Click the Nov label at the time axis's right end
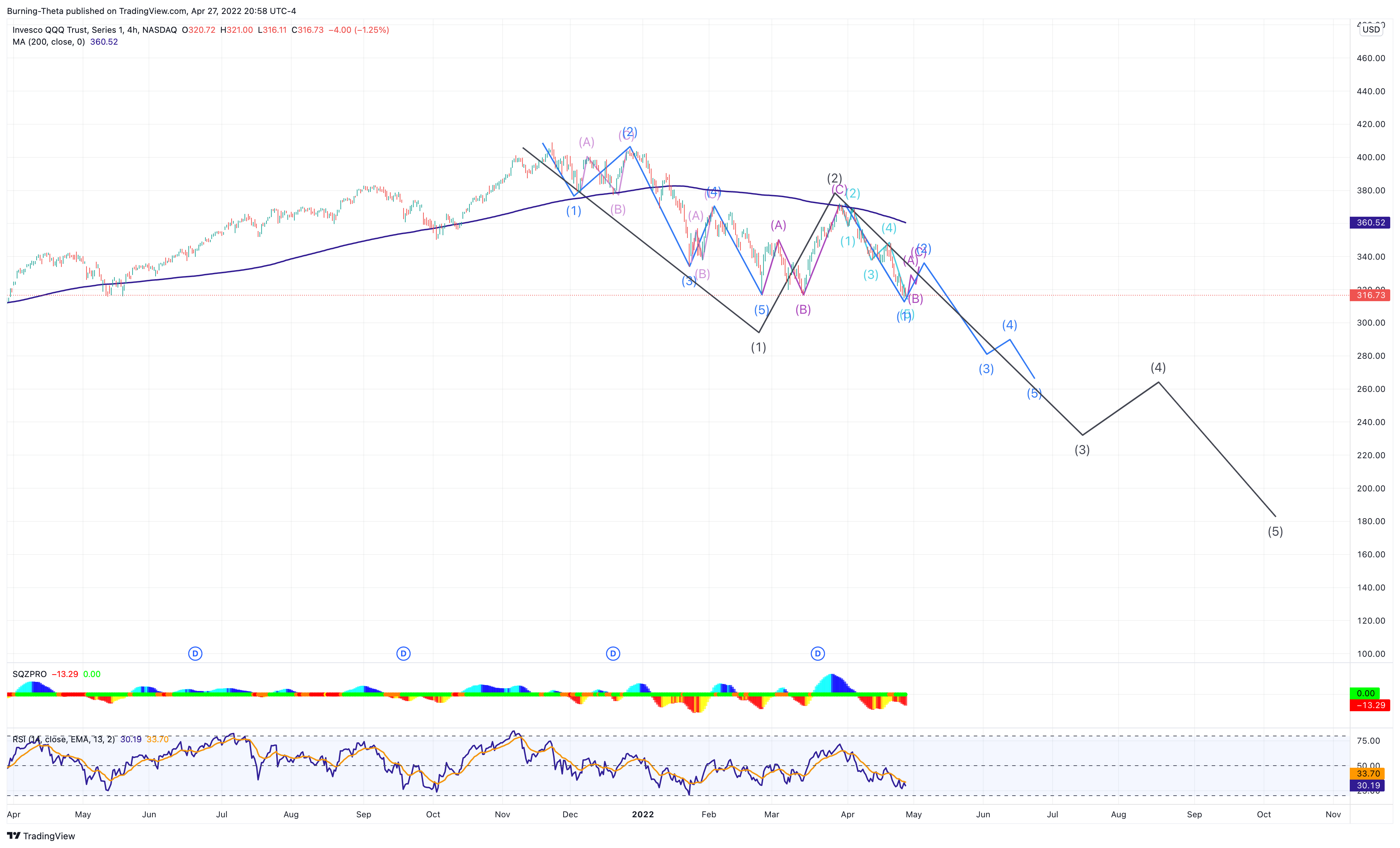Image resolution: width=1400 pixels, height=848 pixels. click(1333, 814)
